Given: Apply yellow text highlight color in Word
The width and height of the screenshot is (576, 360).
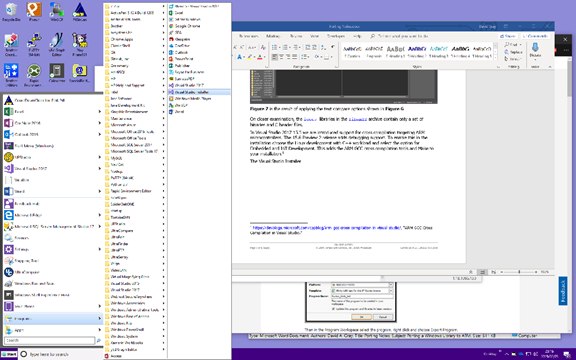Looking at the screenshot, I should [x=250, y=57].
